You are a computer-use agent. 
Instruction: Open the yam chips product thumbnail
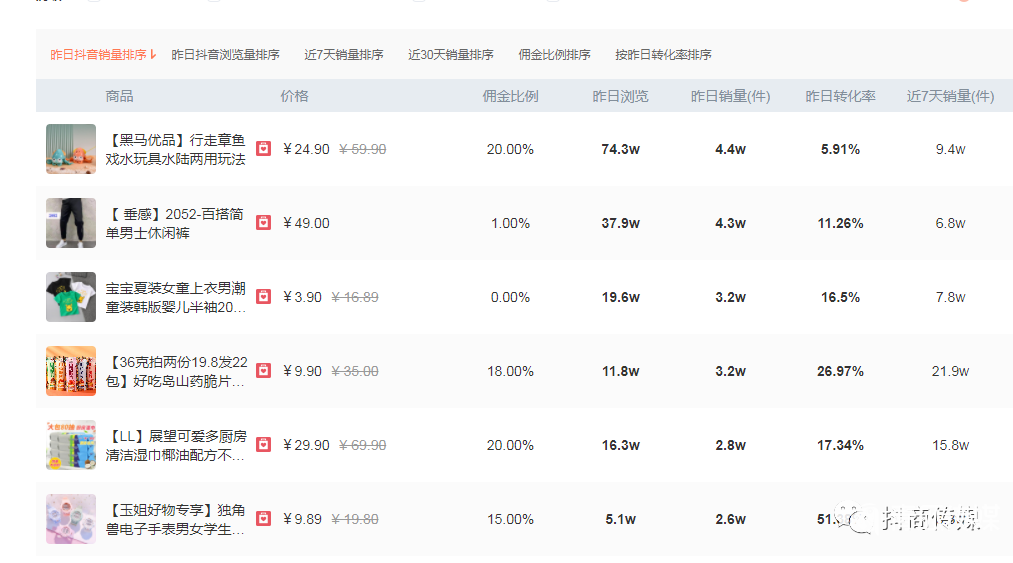[x=71, y=371]
